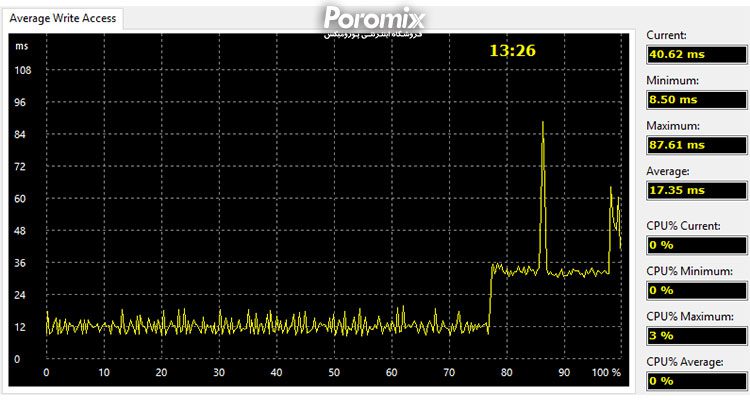The image size is (750, 400).
Task: Click the Maximum value field 87.61 ms
Action: [x=696, y=144]
